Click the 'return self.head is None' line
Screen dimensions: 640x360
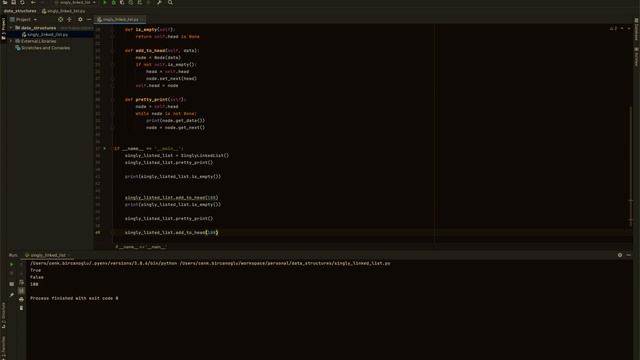tap(167, 36)
